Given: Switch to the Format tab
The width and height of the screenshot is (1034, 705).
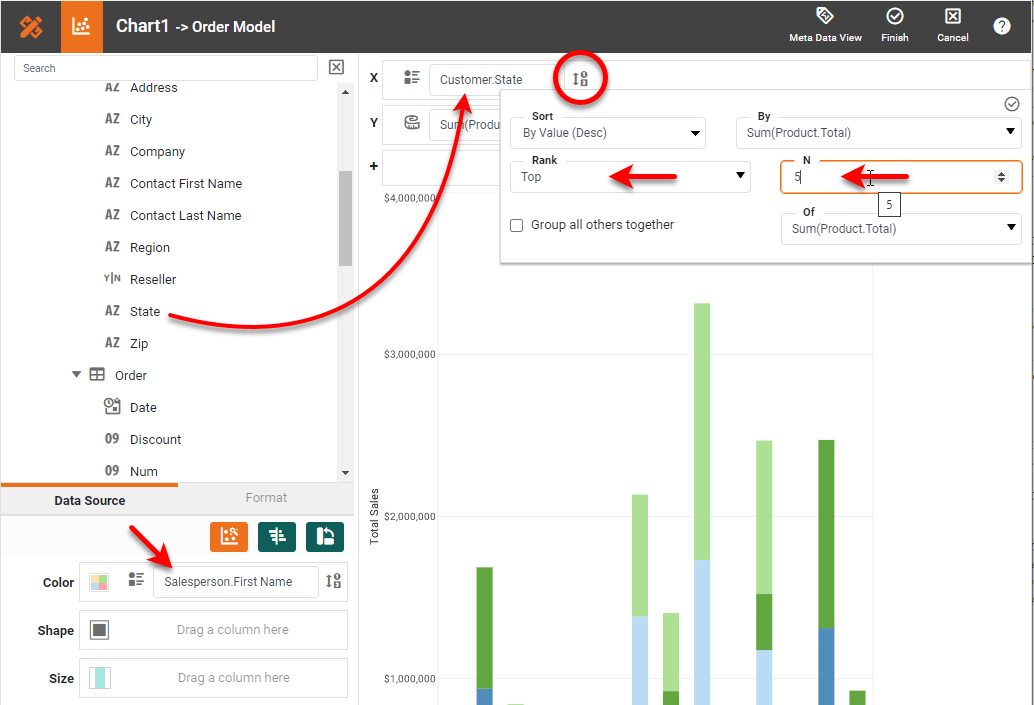Looking at the screenshot, I should pos(266,498).
